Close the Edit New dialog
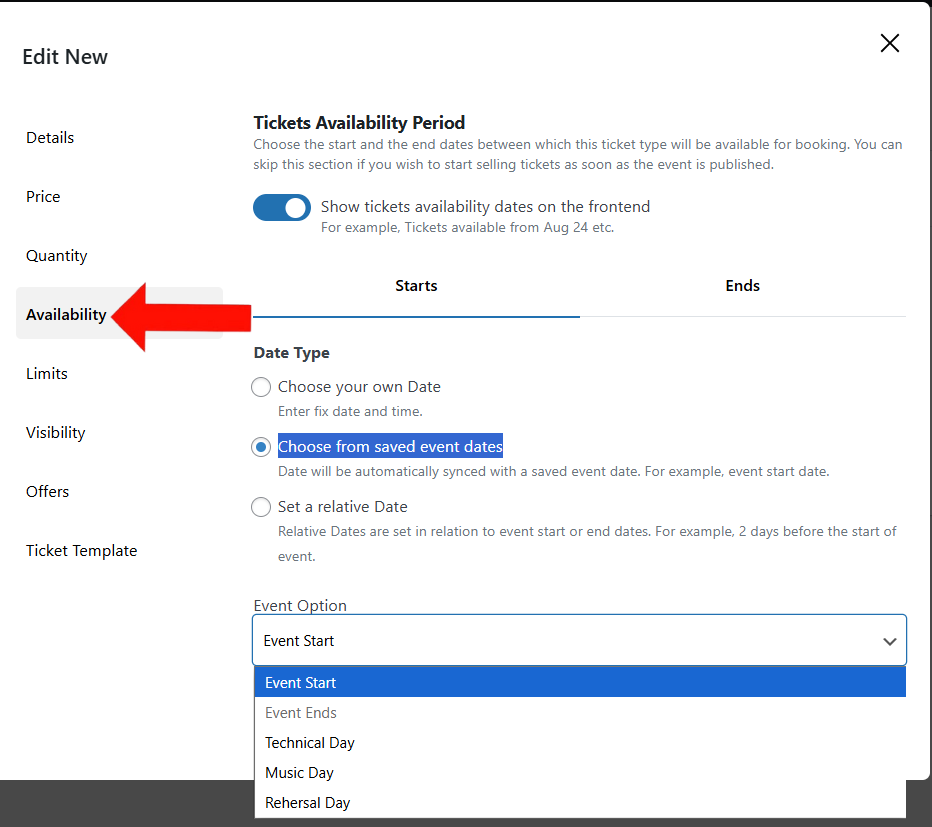This screenshot has width=932, height=827. 889,43
